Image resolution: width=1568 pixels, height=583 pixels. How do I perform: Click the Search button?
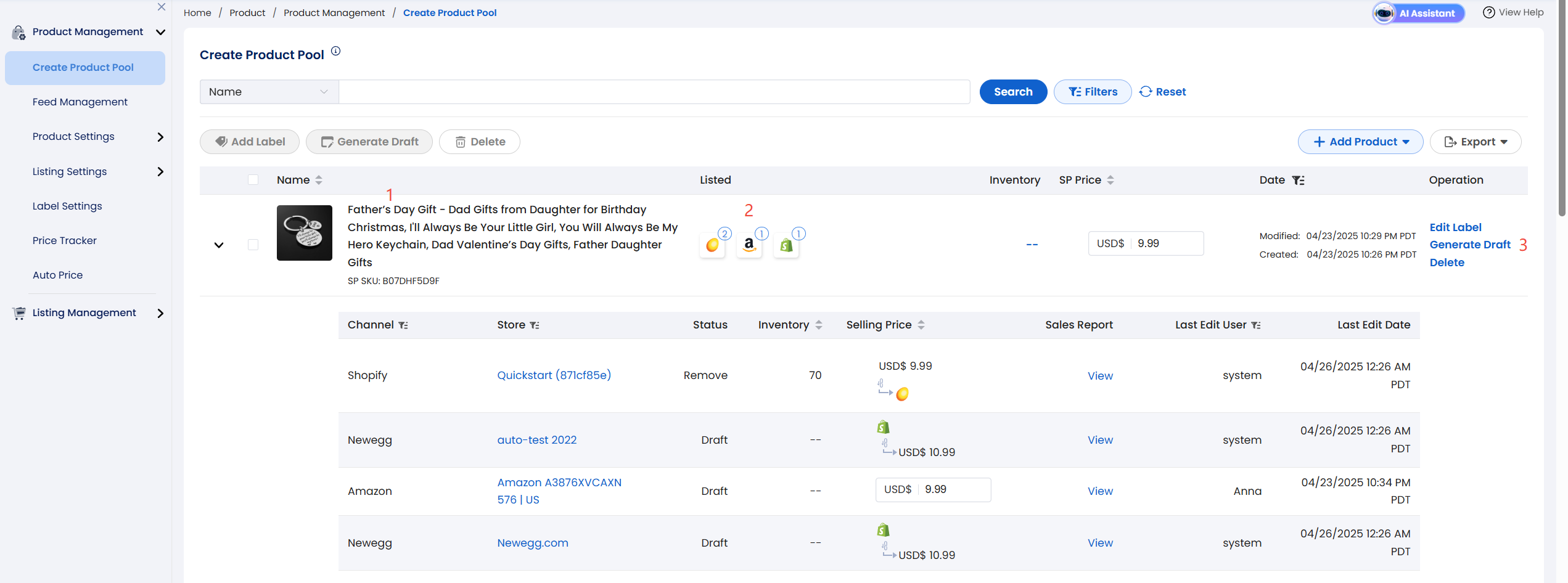pyautogui.click(x=1013, y=92)
